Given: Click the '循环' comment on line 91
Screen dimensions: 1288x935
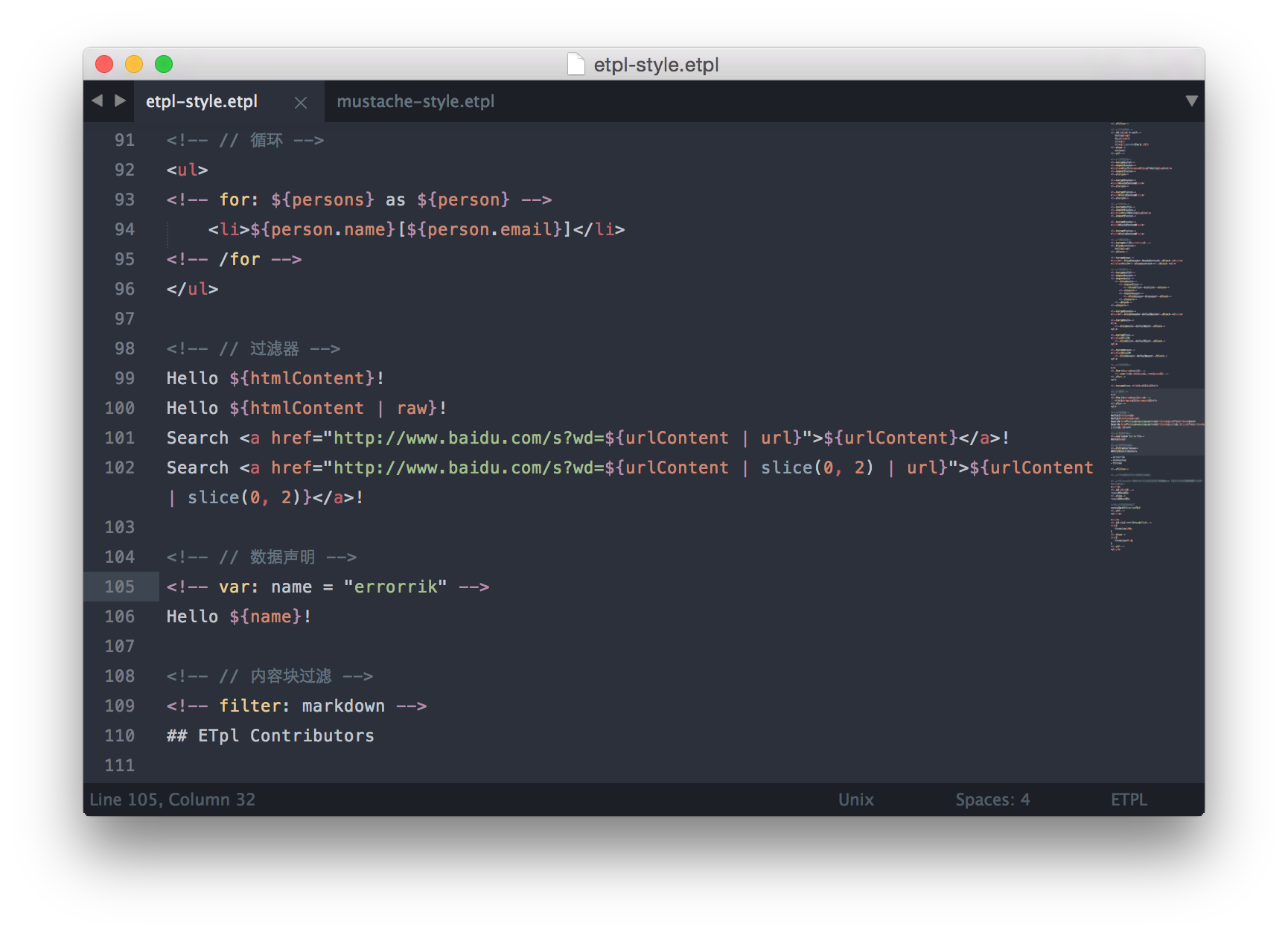Looking at the screenshot, I should [245, 140].
